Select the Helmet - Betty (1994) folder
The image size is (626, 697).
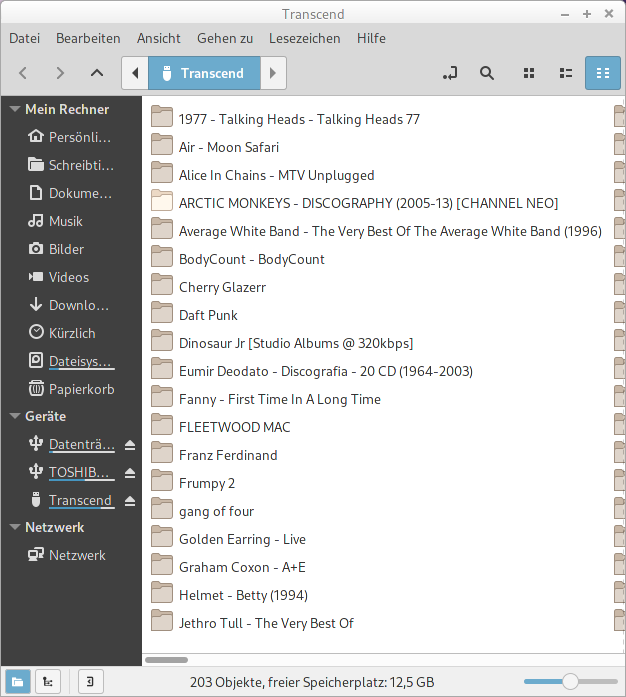(229, 595)
